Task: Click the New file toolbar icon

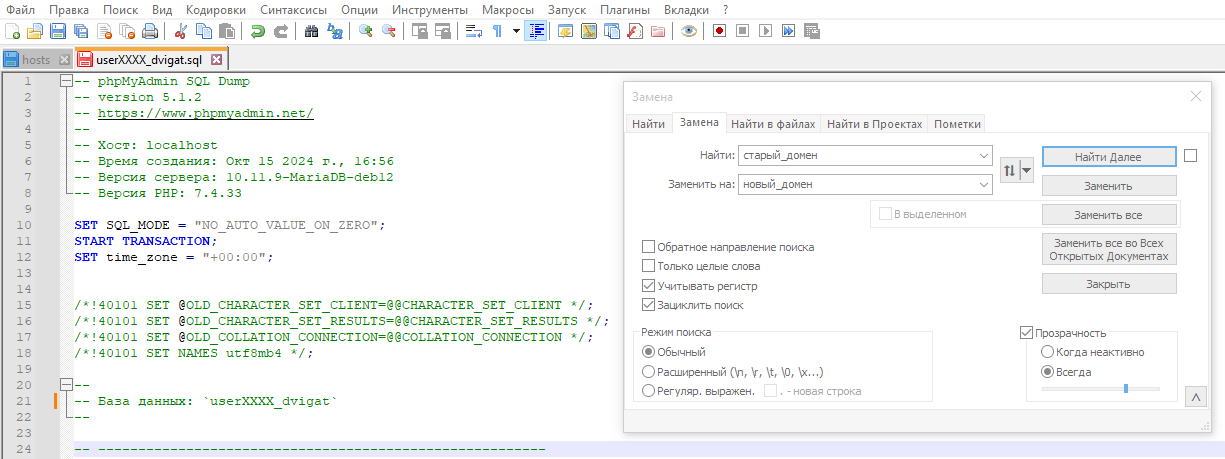Action: (x=13, y=31)
